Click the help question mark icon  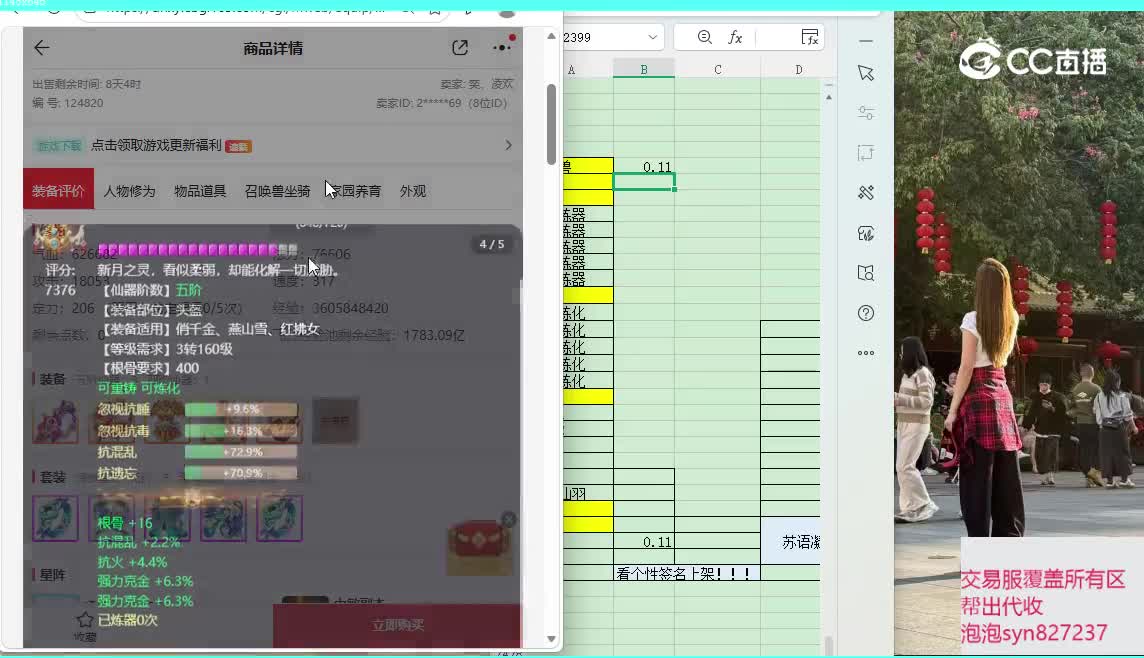coord(866,313)
